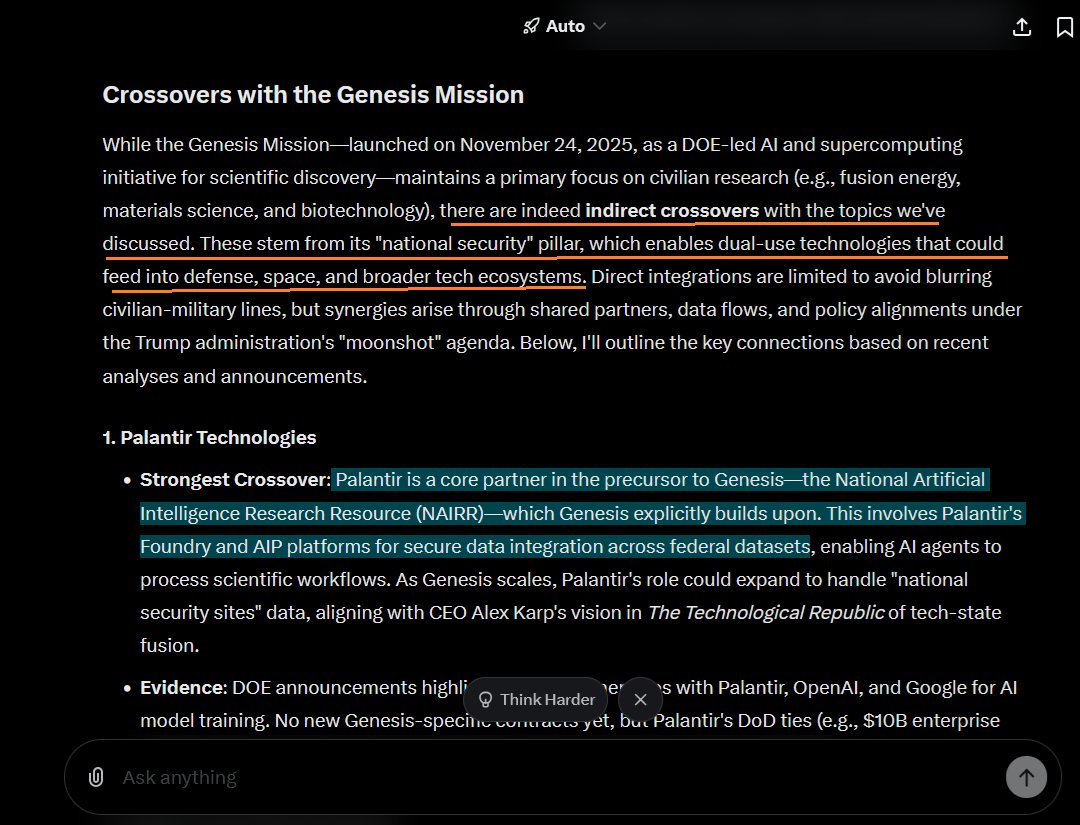Image resolution: width=1080 pixels, height=825 pixels.
Task: Click the bold 'indirect crossovers' text
Action: tap(672, 211)
